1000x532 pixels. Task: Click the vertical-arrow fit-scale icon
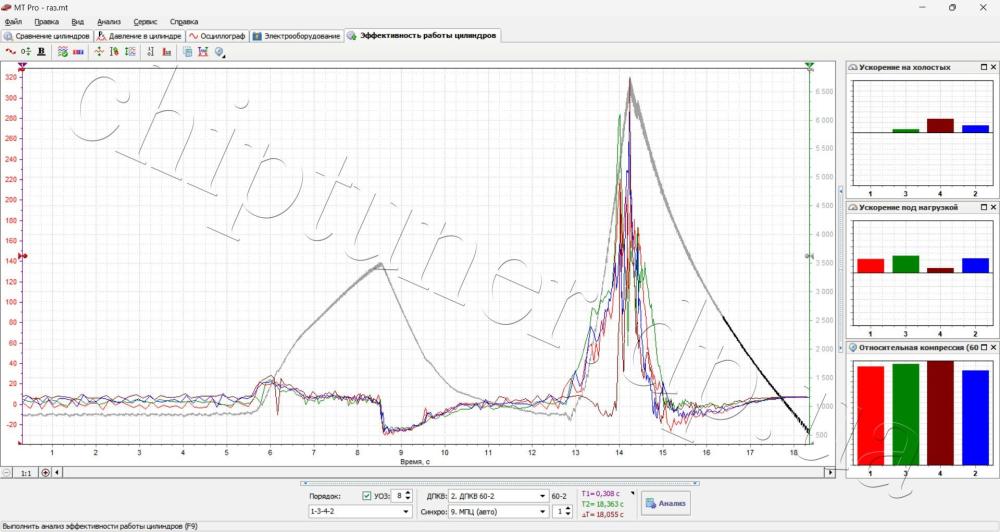pyautogui.click(x=131, y=52)
